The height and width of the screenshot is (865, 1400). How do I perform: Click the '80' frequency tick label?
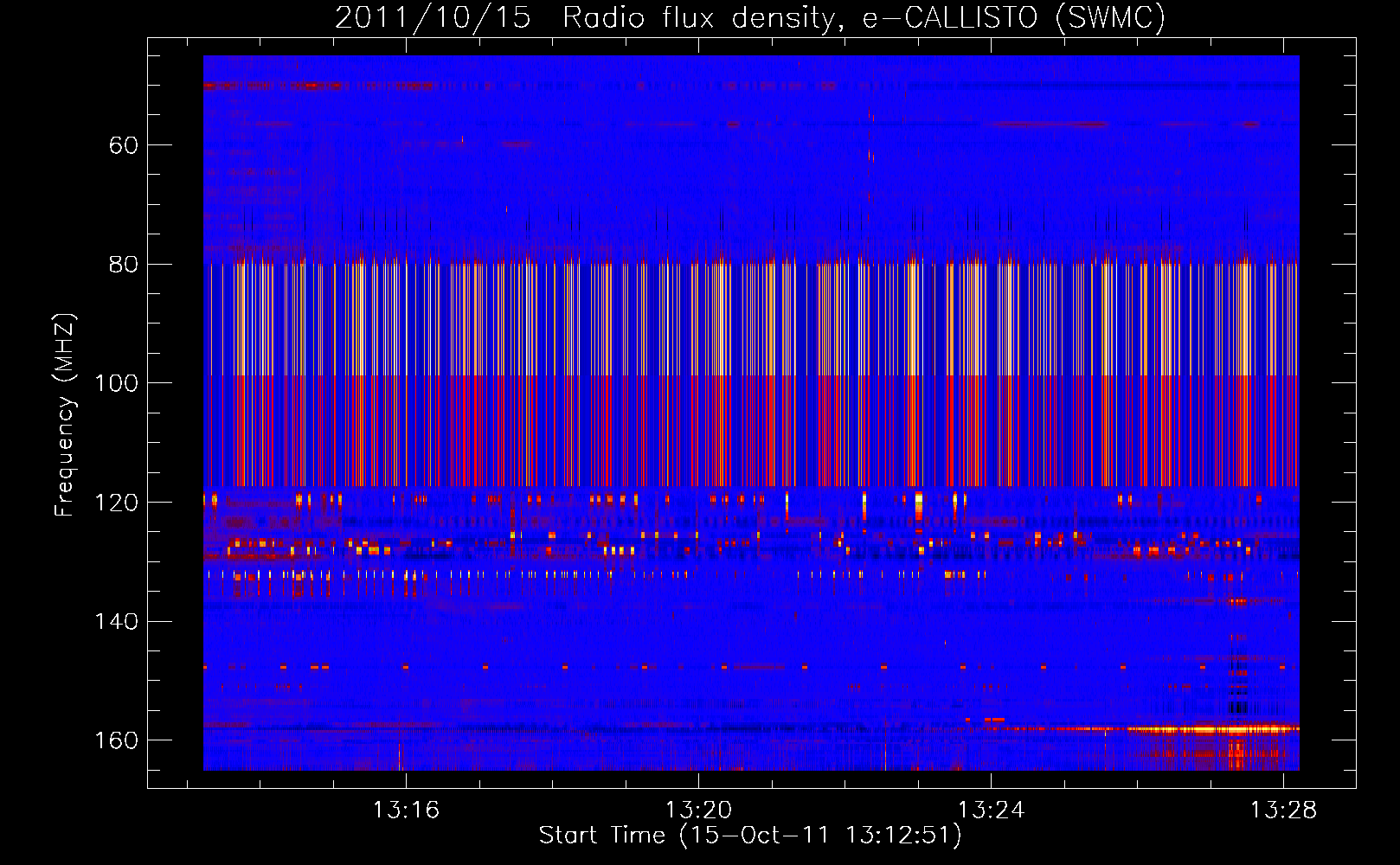pos(123,265)
